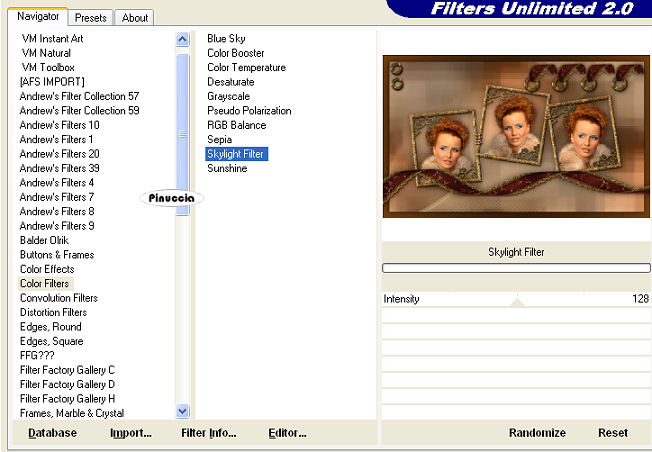Select Pseudo Polarization filter

pos(249,111)
